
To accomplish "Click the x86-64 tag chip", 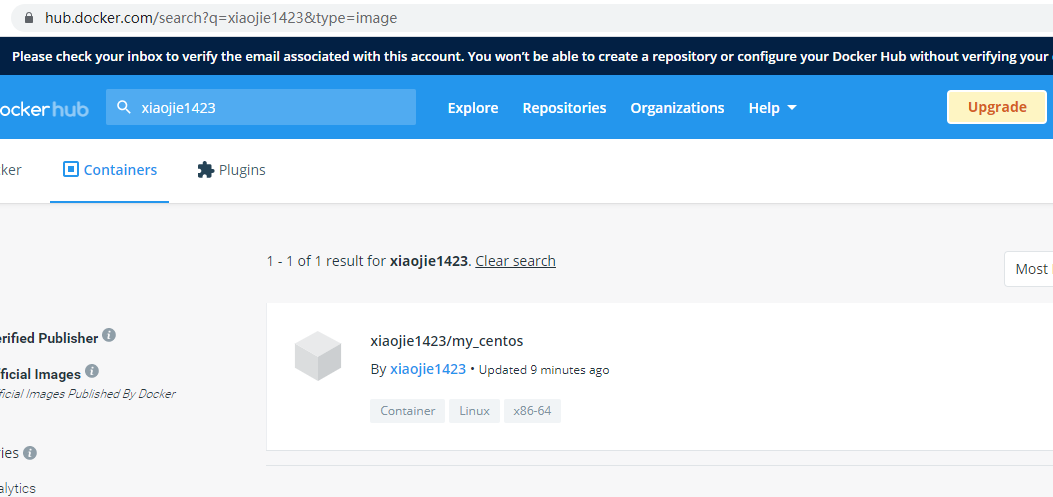I will click(532, 411).
